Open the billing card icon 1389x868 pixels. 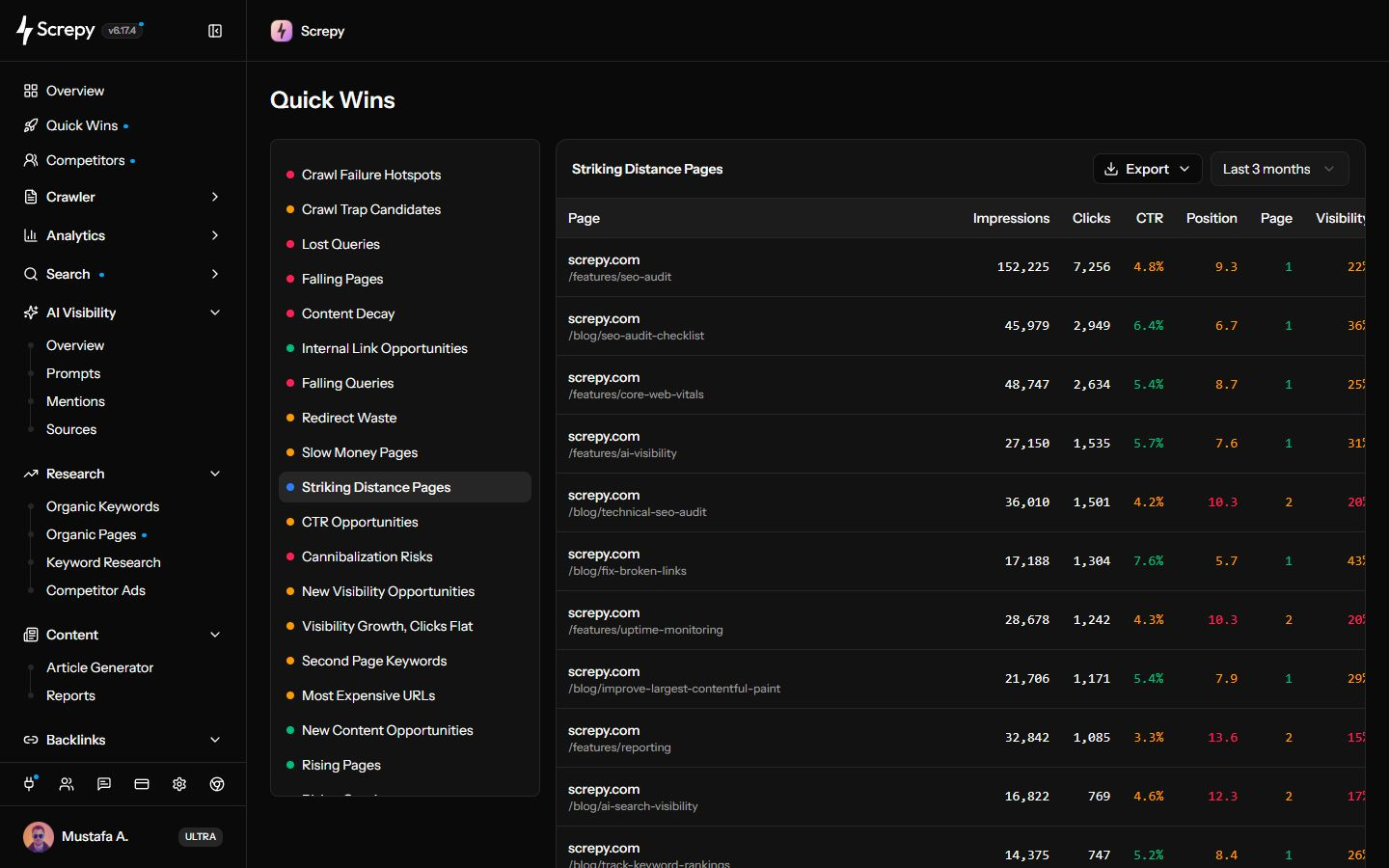[x=142, y=784]
